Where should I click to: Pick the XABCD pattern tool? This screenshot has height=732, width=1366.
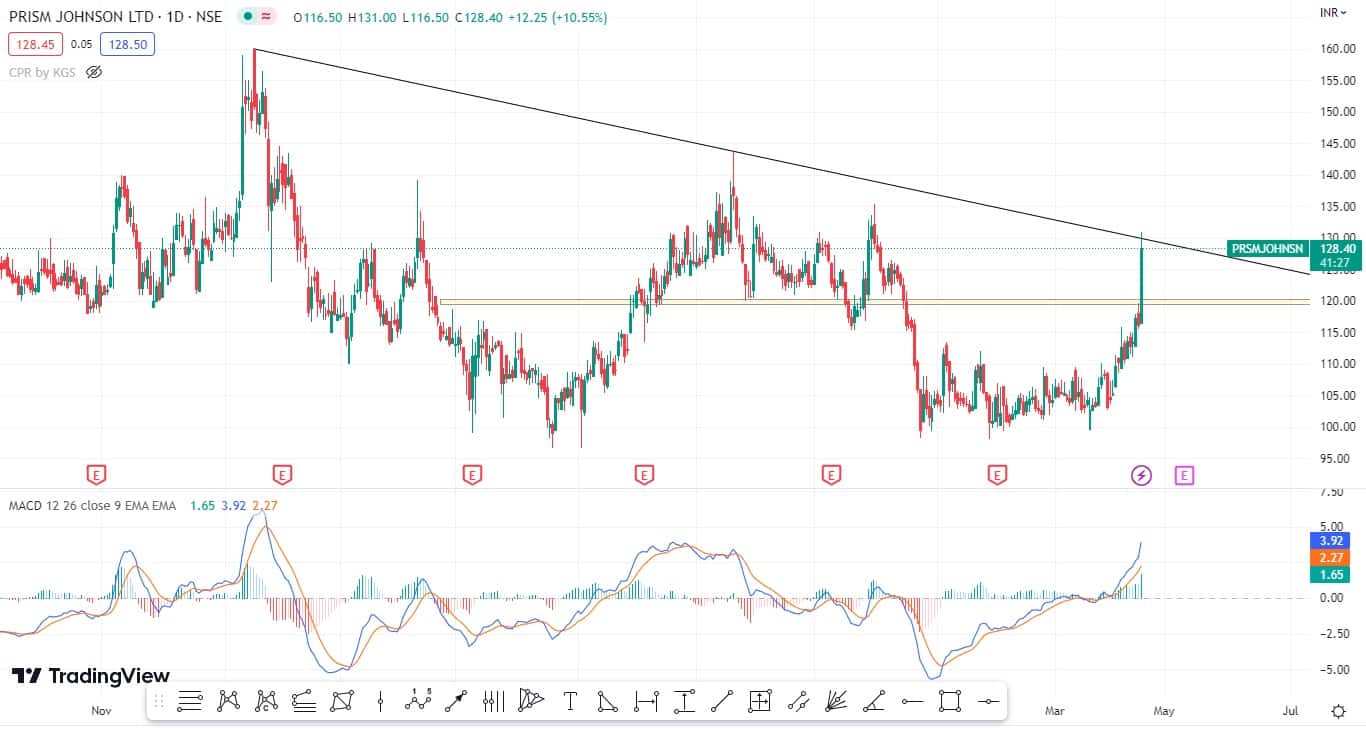[228, 701]
